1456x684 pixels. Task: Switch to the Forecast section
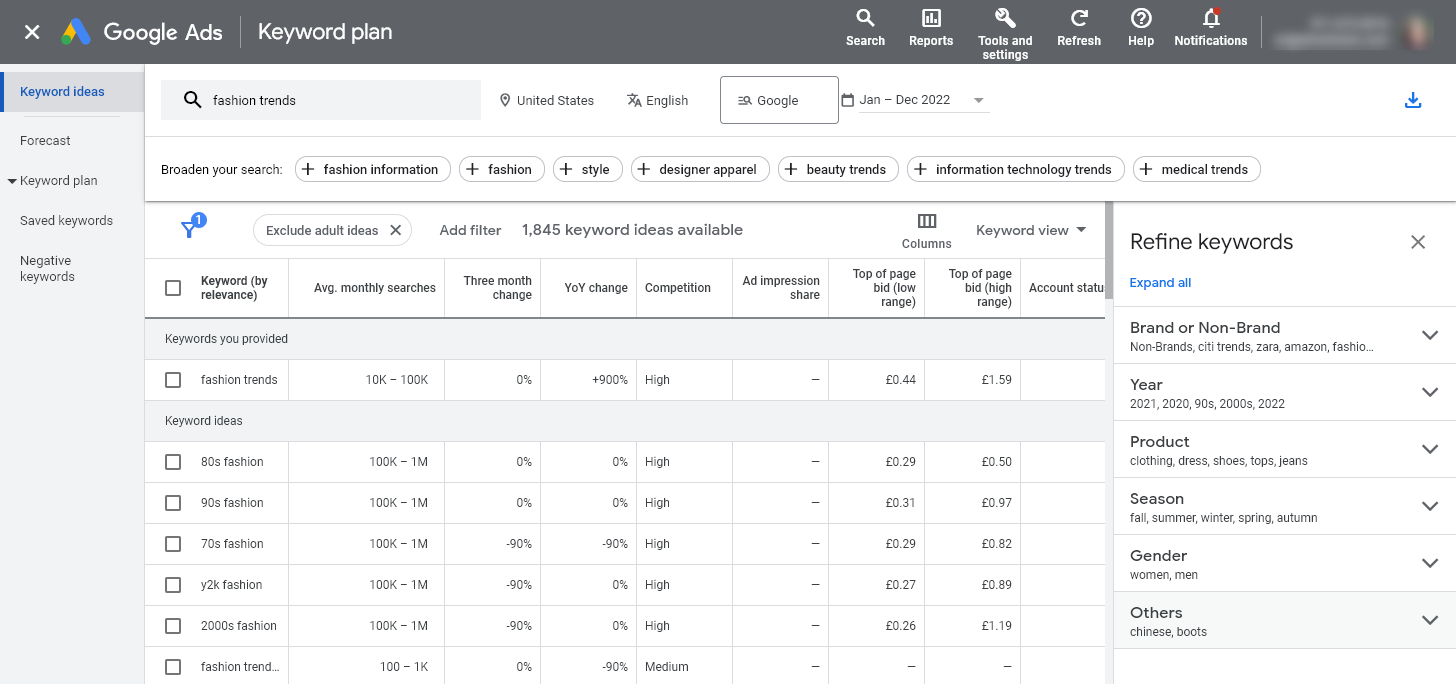[x=45, y=140]
